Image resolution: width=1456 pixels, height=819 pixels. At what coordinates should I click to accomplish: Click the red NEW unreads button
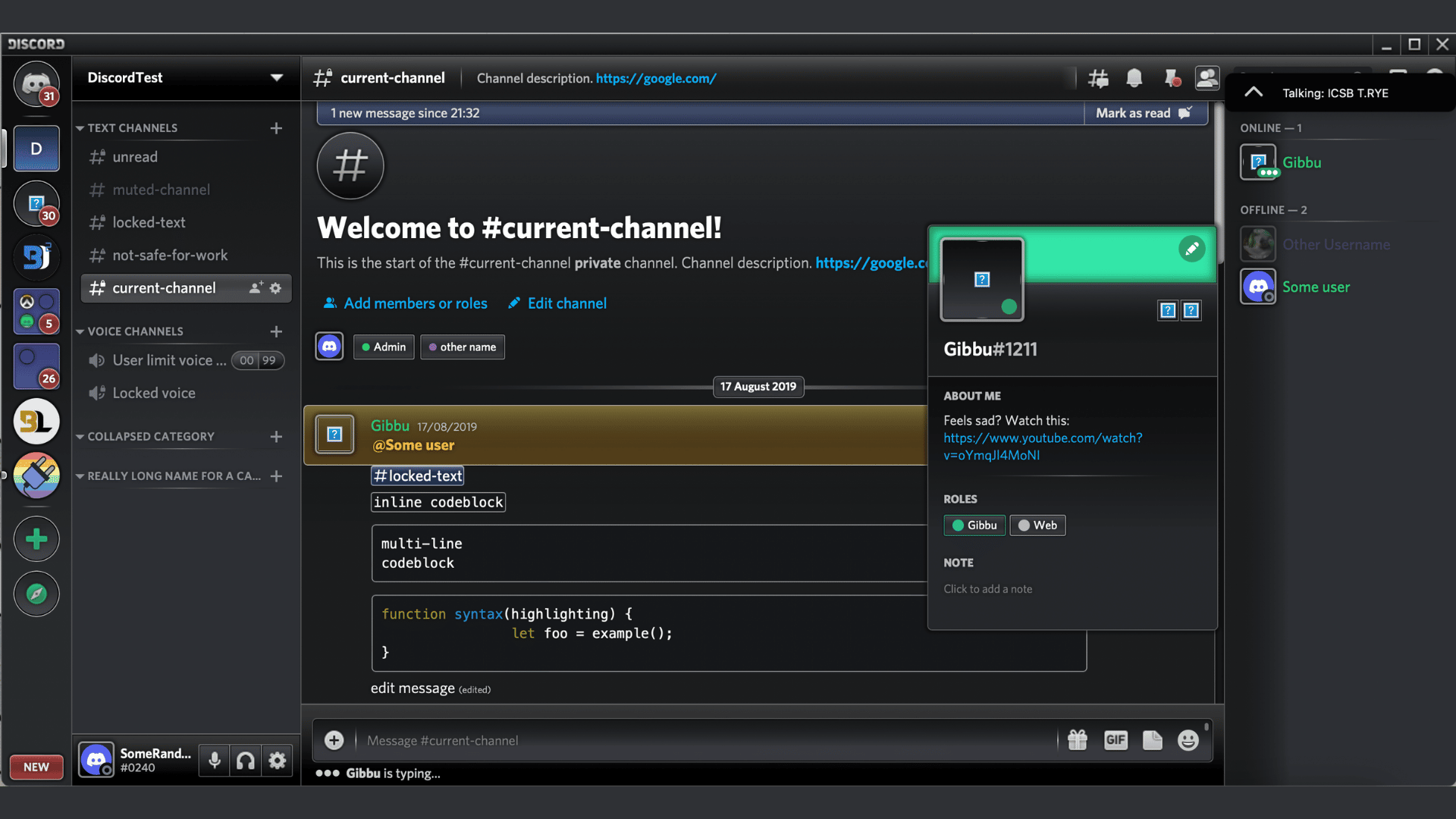point(36,767)
